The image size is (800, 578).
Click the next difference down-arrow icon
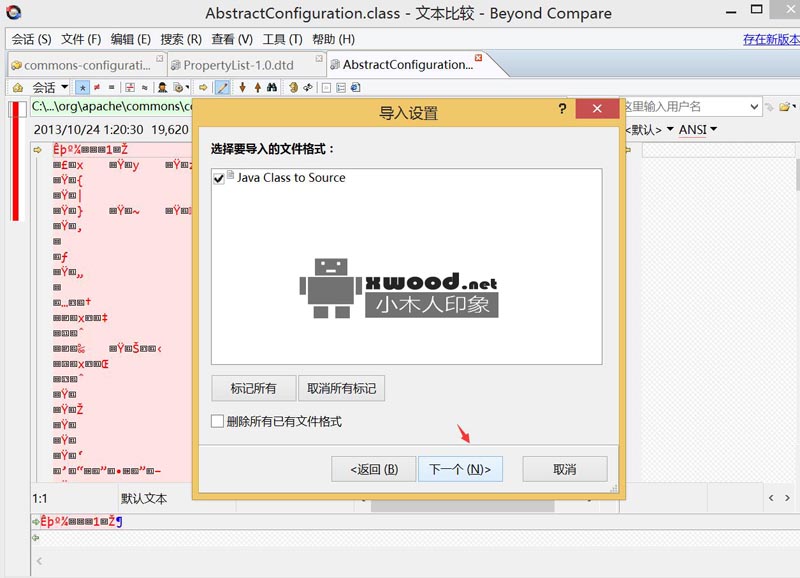click(x=243, y=87)
